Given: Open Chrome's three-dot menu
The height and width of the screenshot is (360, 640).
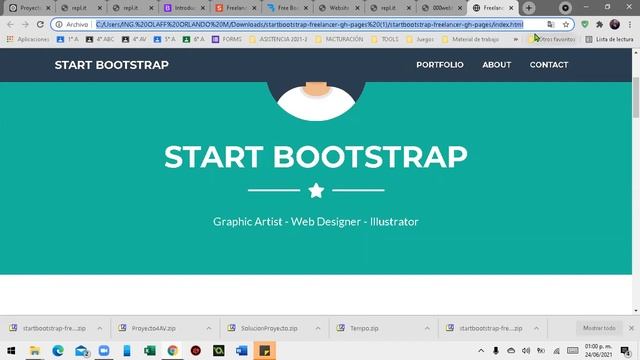Looking at the screenshot, I should pos(630,24).
